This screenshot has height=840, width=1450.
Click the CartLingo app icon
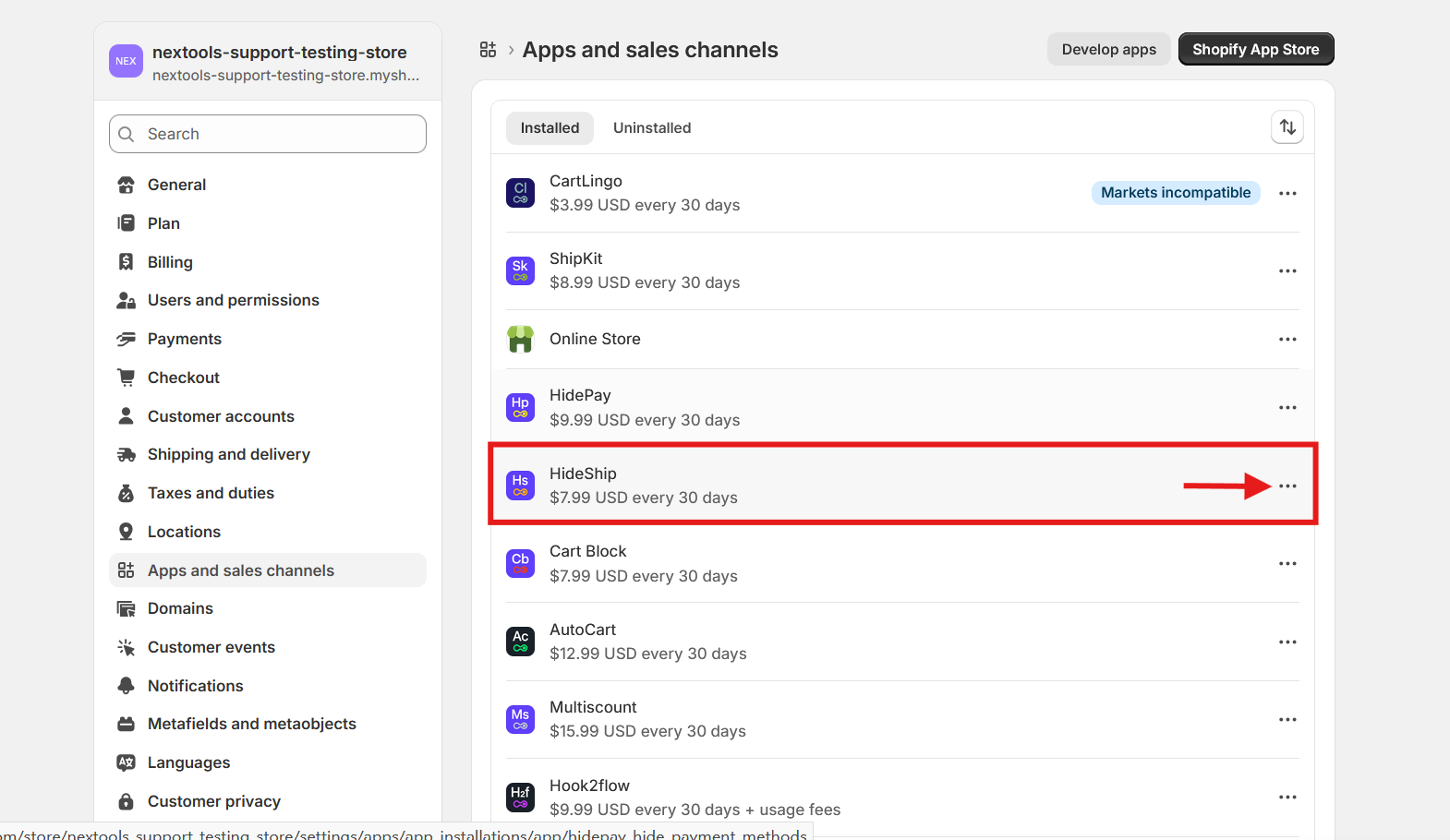click(x=520, y=193)
